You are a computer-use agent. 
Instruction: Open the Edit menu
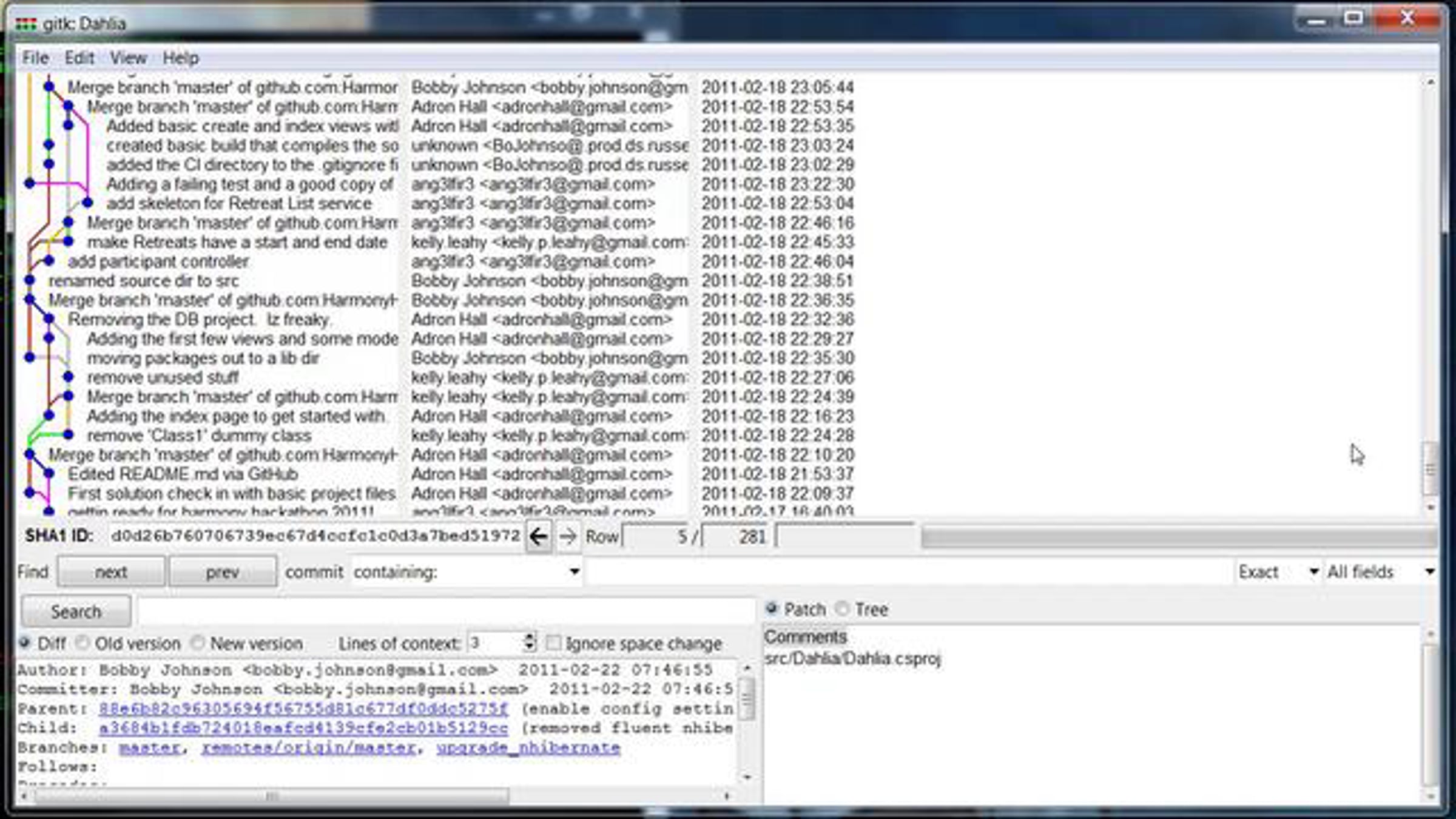pyautogui.click(x=79, y=58)
